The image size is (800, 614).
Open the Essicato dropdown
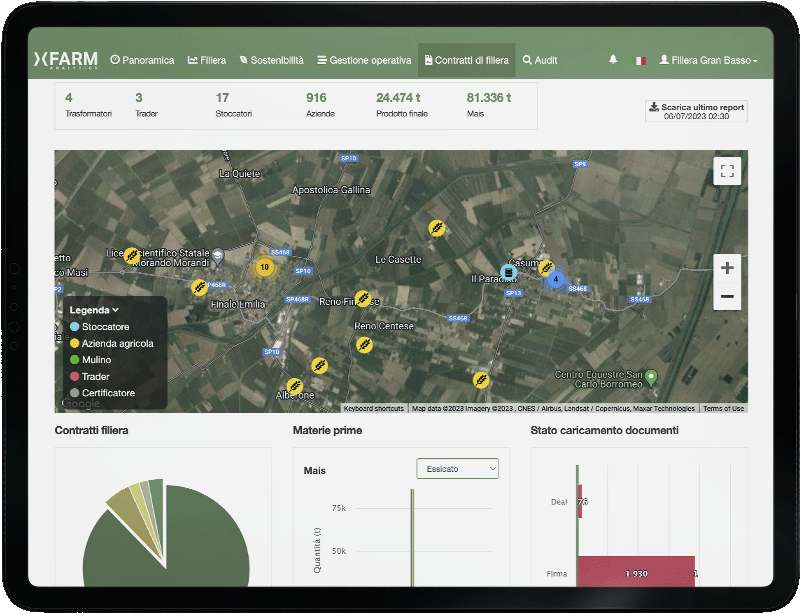[457, 468]
